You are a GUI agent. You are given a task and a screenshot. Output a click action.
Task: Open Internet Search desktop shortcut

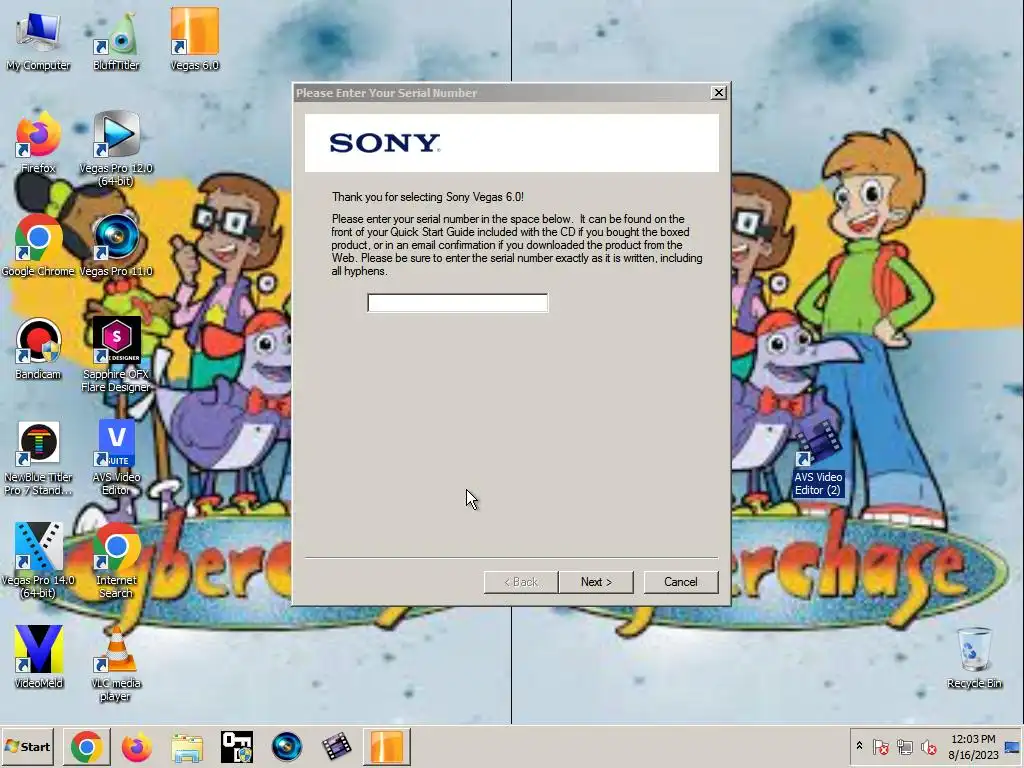click(x=116, y=560)
